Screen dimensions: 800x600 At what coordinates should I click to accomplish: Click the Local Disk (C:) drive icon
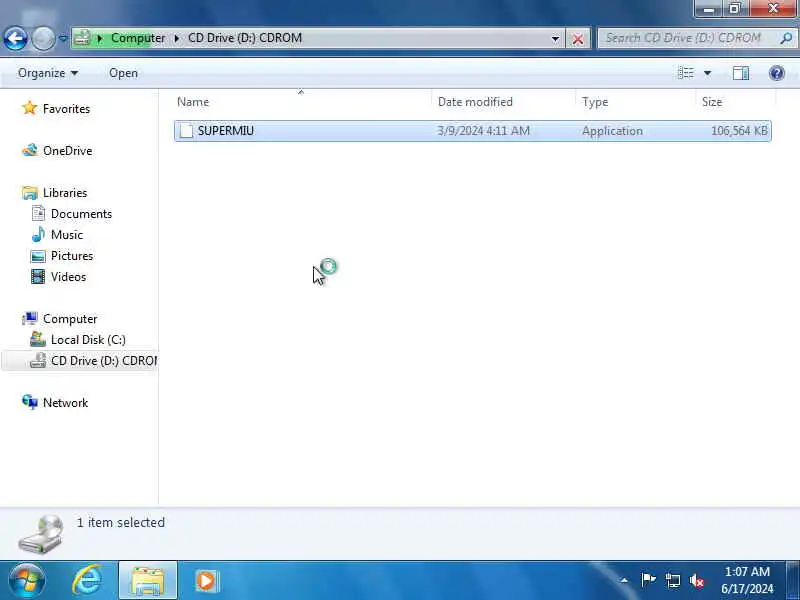point(38,339)
